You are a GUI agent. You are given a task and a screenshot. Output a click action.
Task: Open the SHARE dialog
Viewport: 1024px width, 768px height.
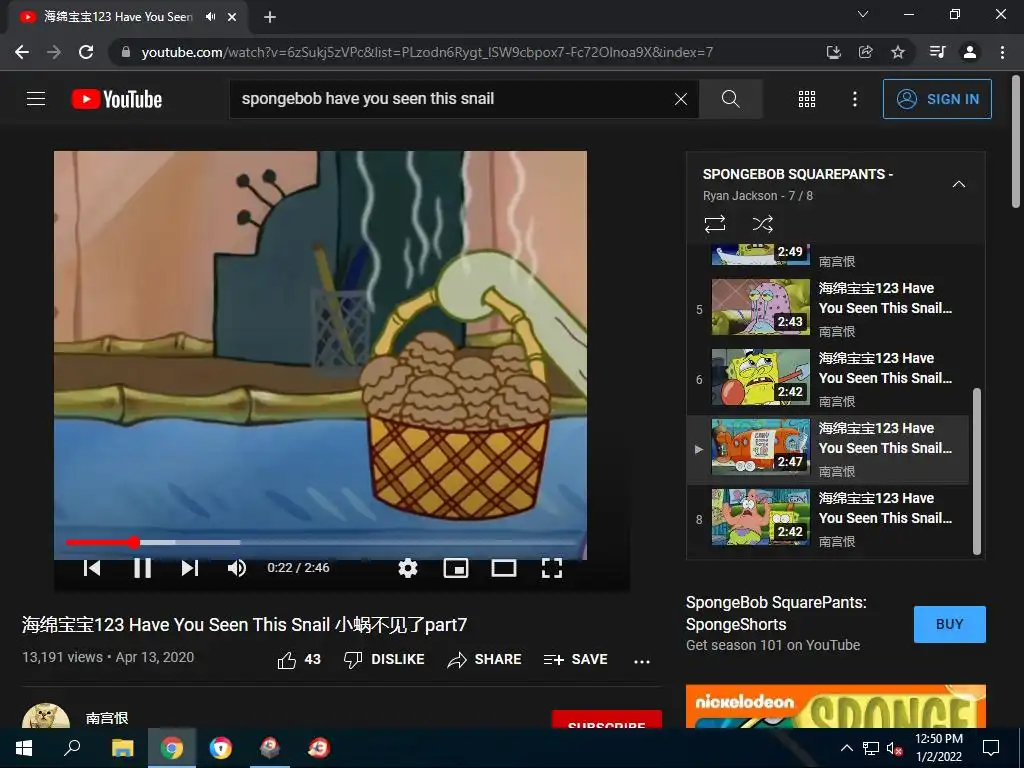[x=484, y=660]
